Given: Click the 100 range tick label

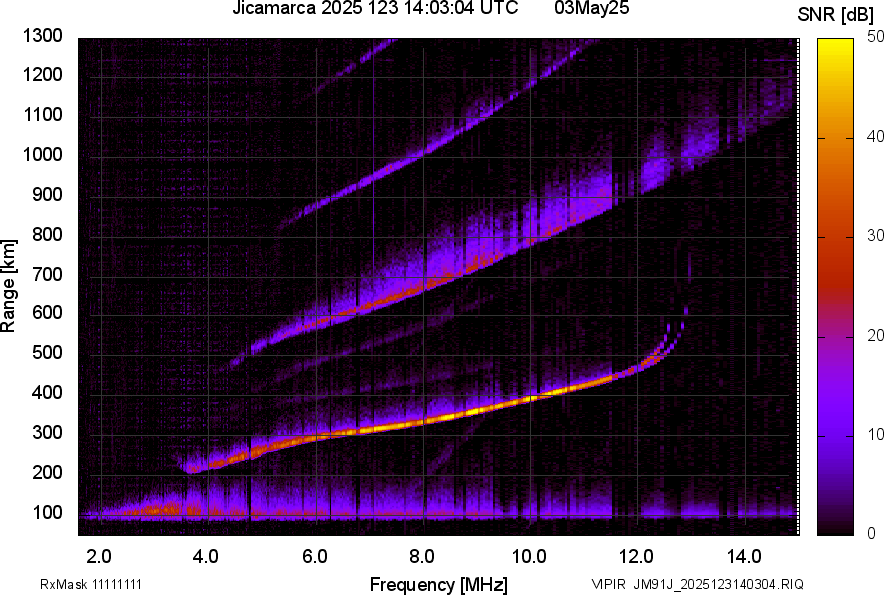Looking at the screenshot, I should [47, 512].
